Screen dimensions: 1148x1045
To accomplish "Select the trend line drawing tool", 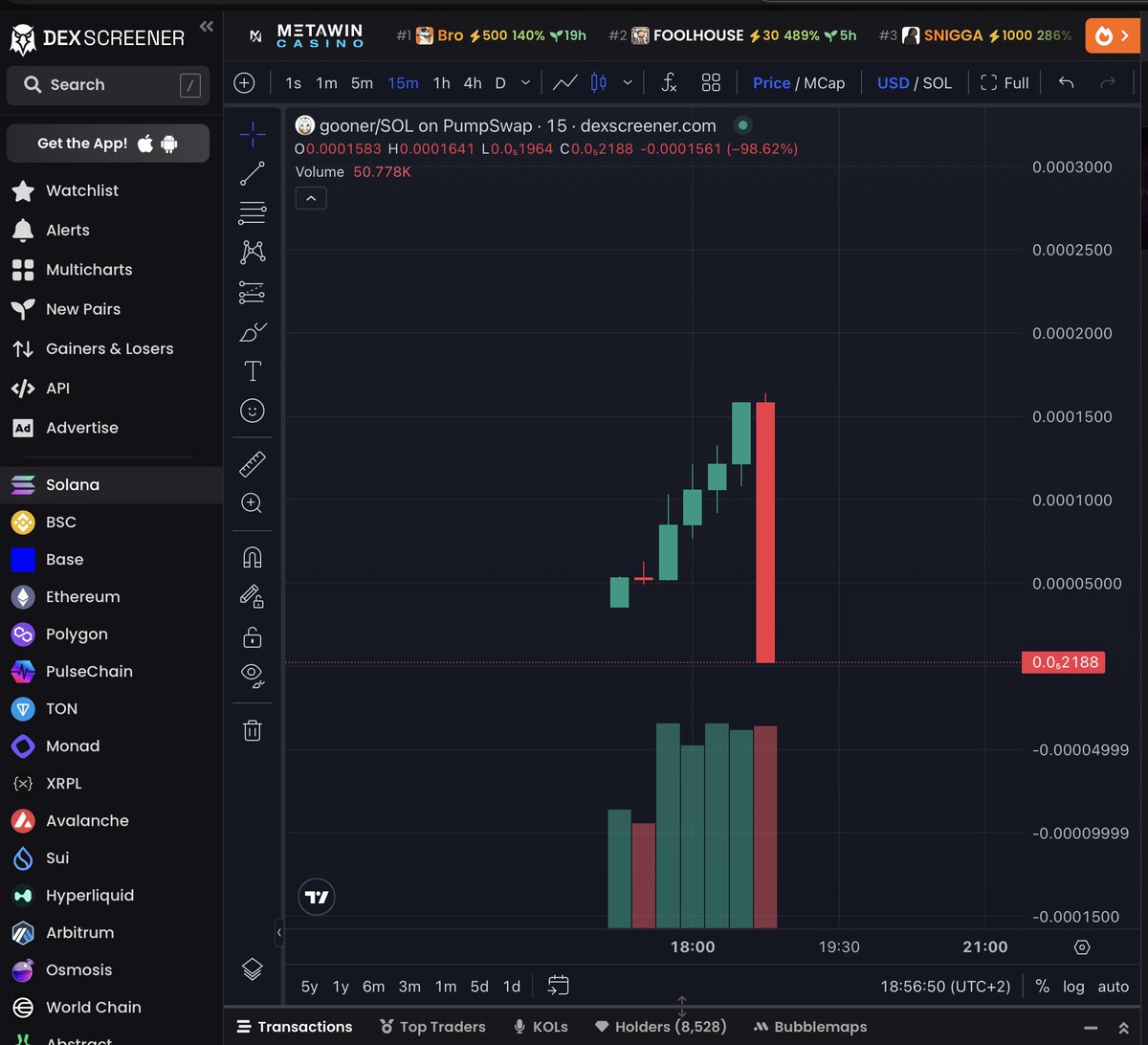I will [253, 173].
